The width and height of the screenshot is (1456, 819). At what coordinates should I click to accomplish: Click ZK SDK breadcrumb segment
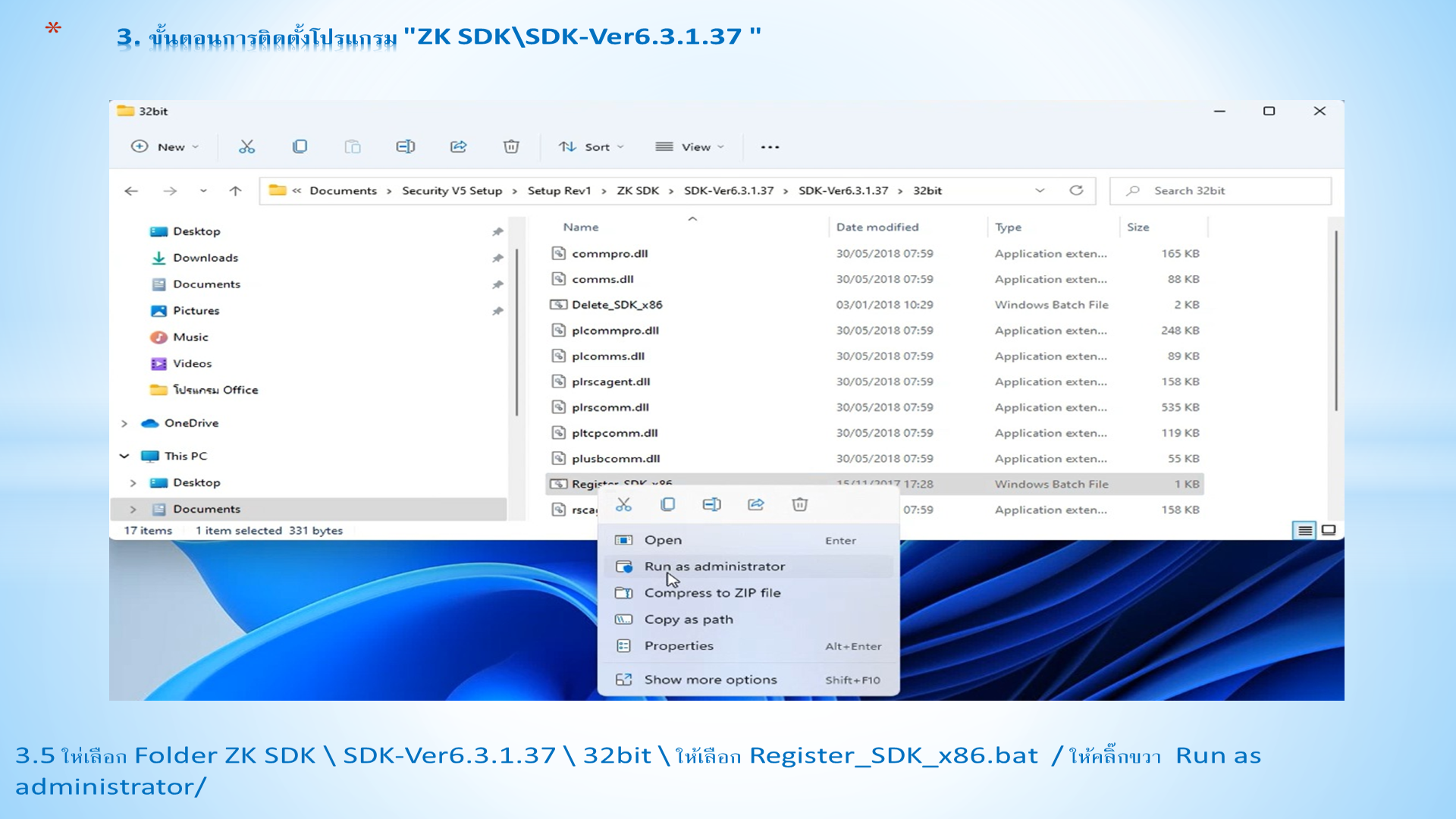pyautogui.click(x=638, y=191)
